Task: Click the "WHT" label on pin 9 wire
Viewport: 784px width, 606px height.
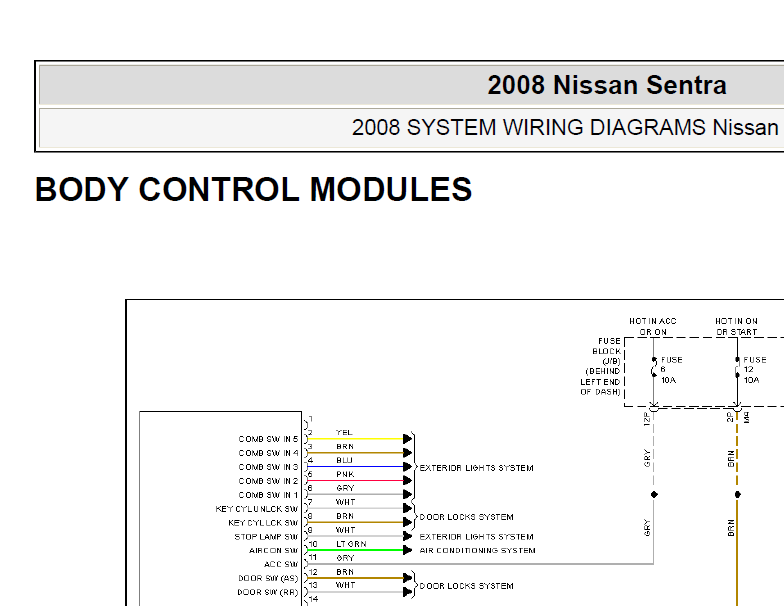Action: 345,530
